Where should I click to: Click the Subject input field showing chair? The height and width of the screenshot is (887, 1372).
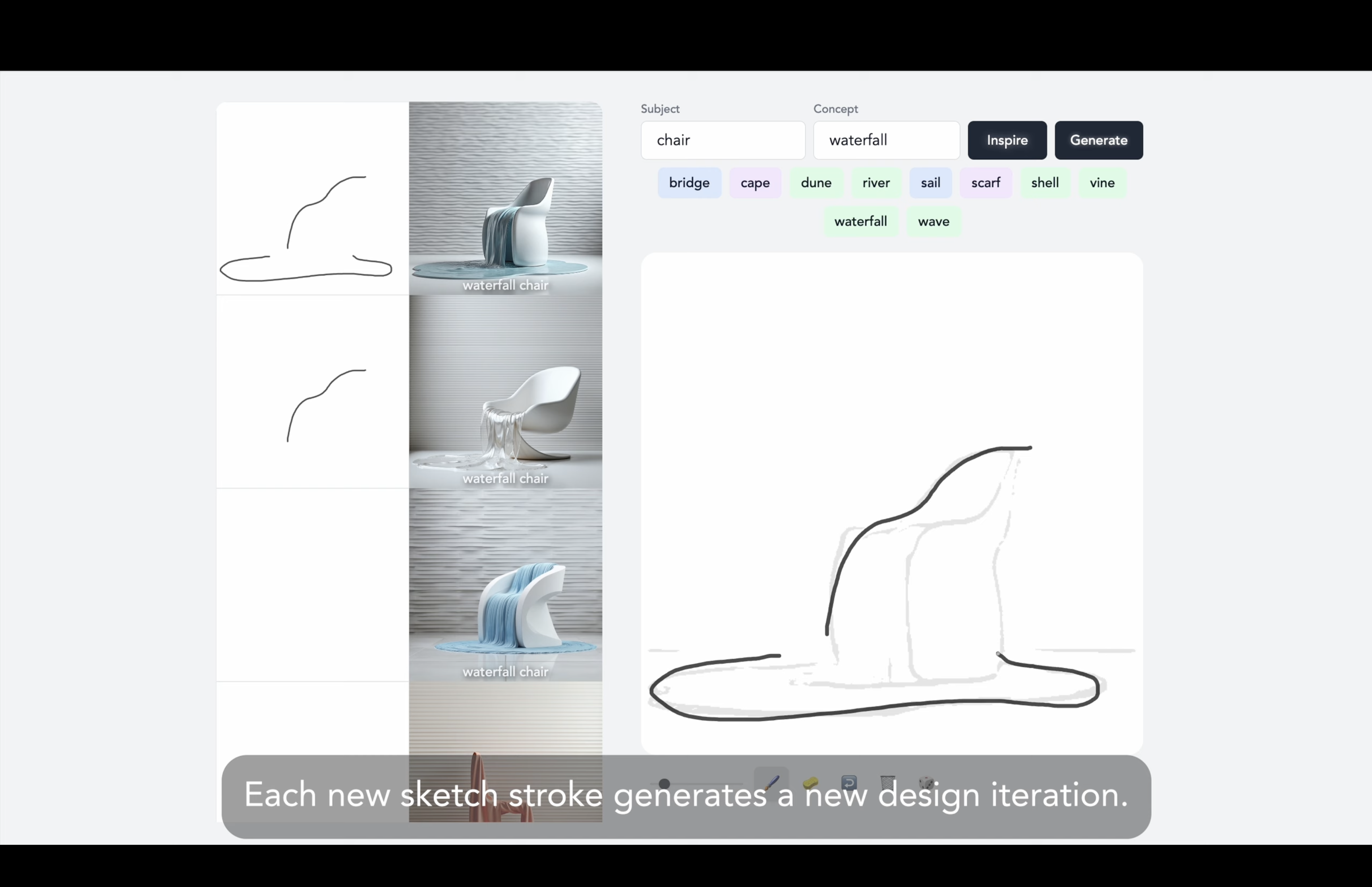click(723, 140)
